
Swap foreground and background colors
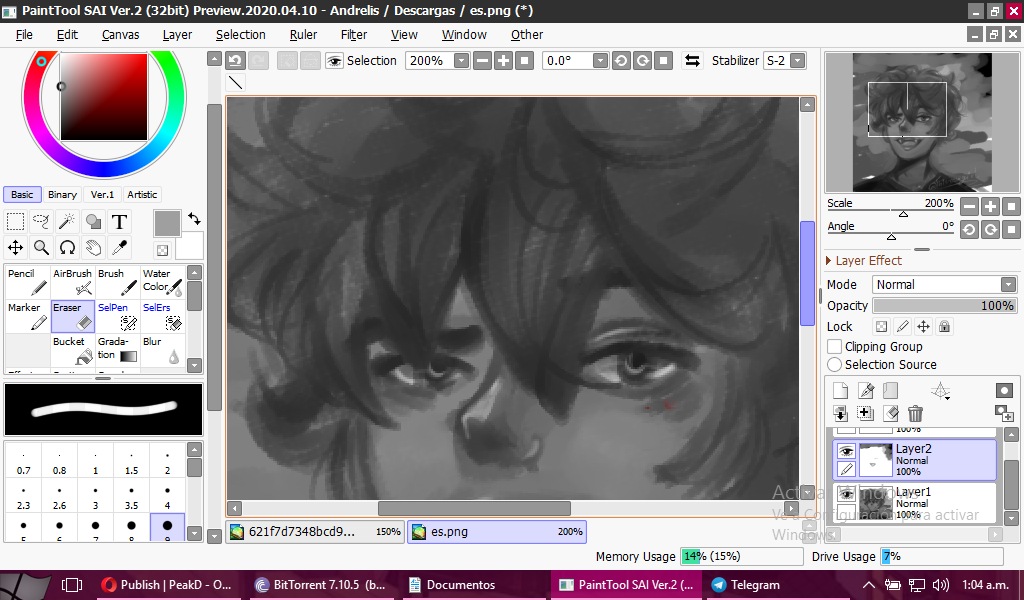coord(194,219)
